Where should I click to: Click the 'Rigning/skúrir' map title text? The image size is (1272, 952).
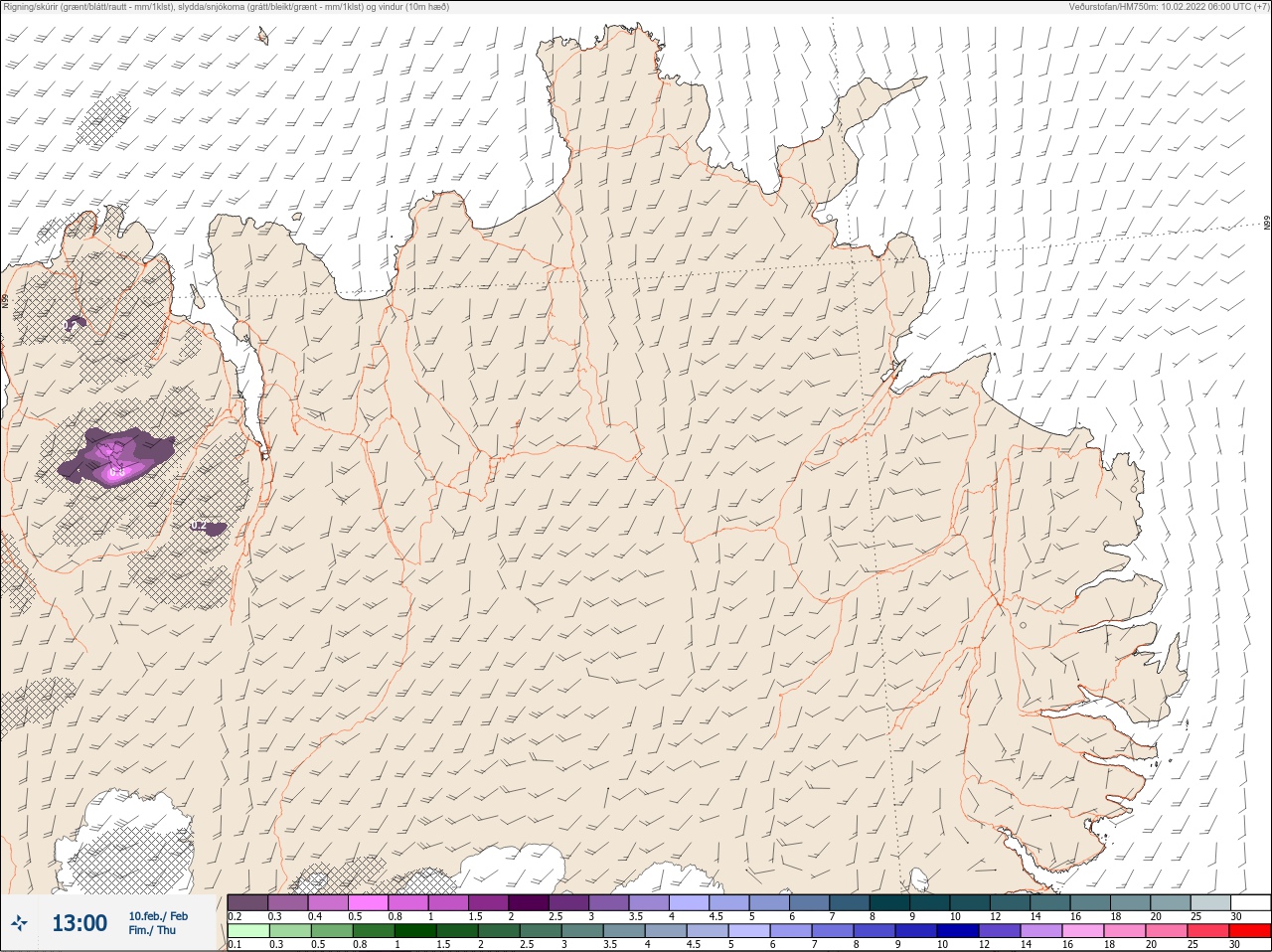tap(226, 6)
